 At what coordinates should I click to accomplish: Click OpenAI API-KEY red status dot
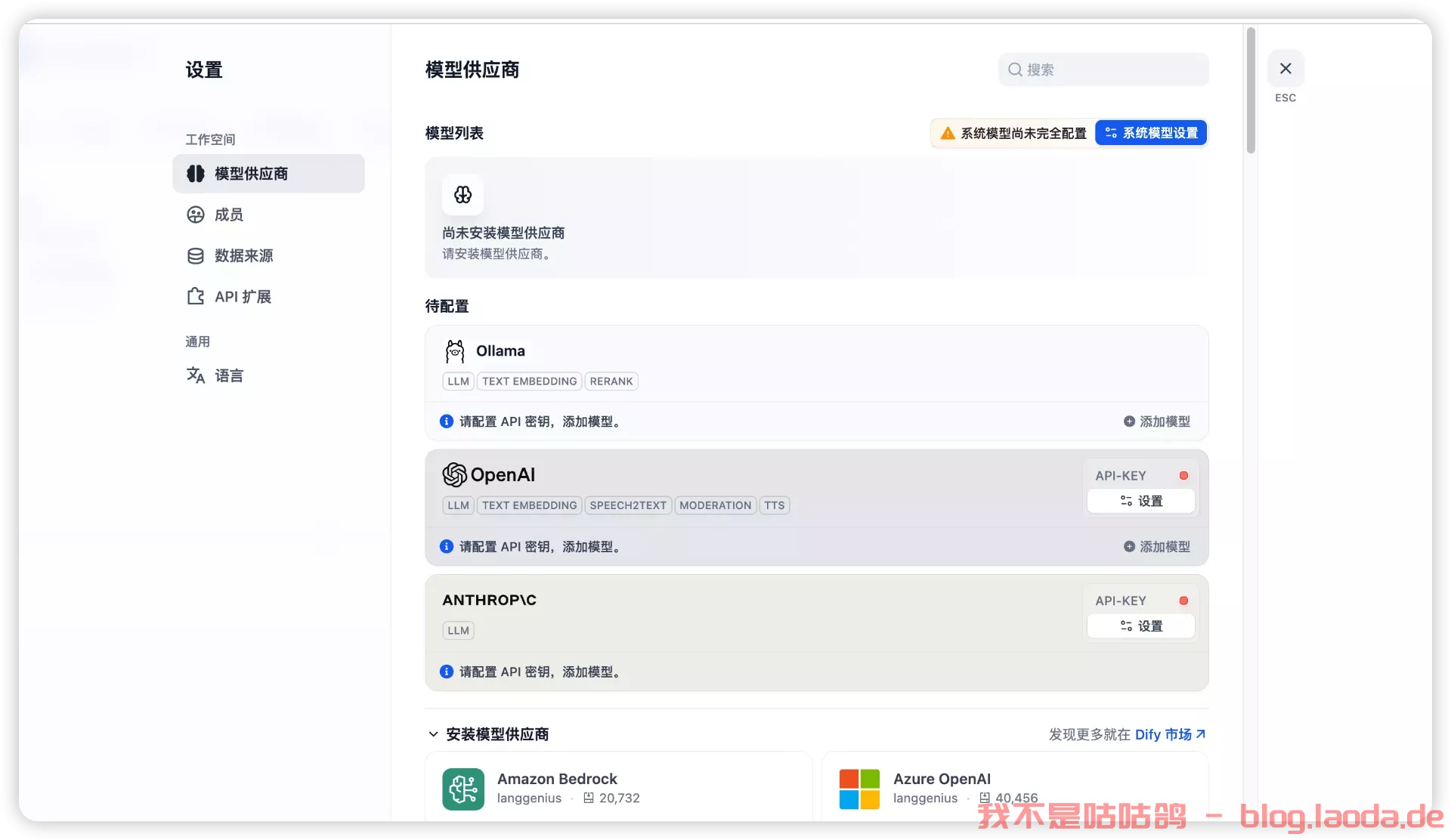click(x=1183, y=476)
